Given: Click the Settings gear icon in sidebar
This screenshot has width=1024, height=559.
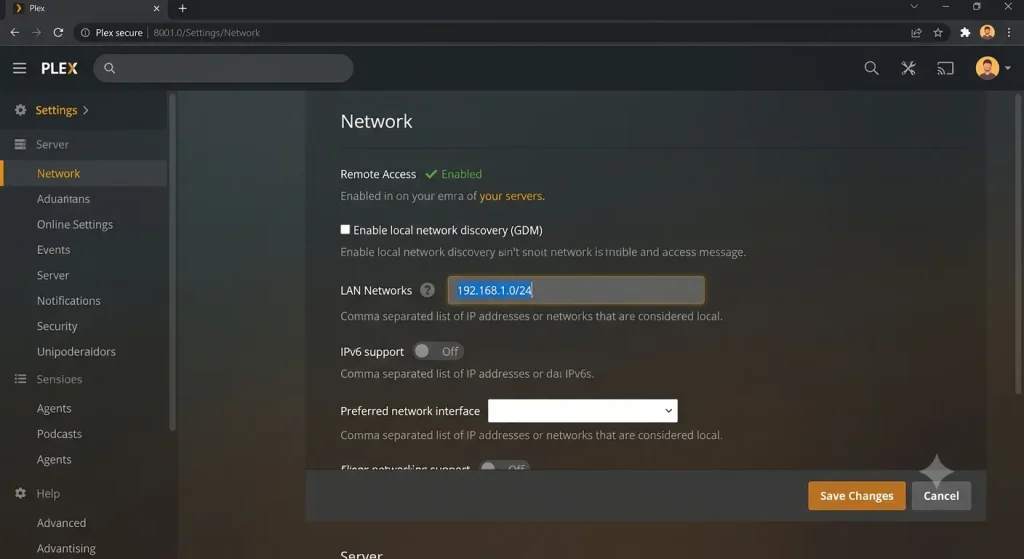Looking at the screenshot, I should (21, 110).
